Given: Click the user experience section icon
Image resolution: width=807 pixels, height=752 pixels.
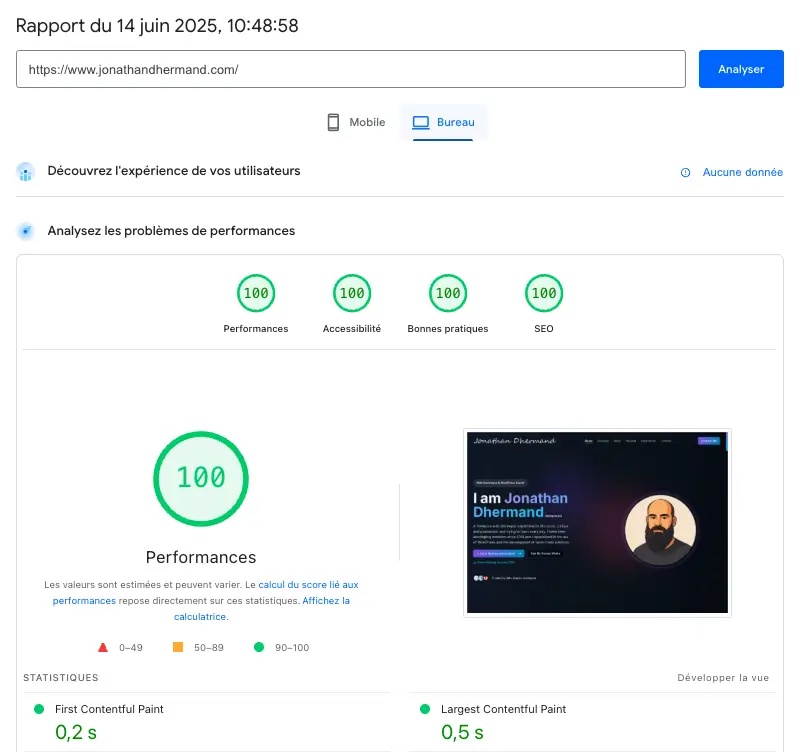Looking at the screenshot, I should 26,172.
